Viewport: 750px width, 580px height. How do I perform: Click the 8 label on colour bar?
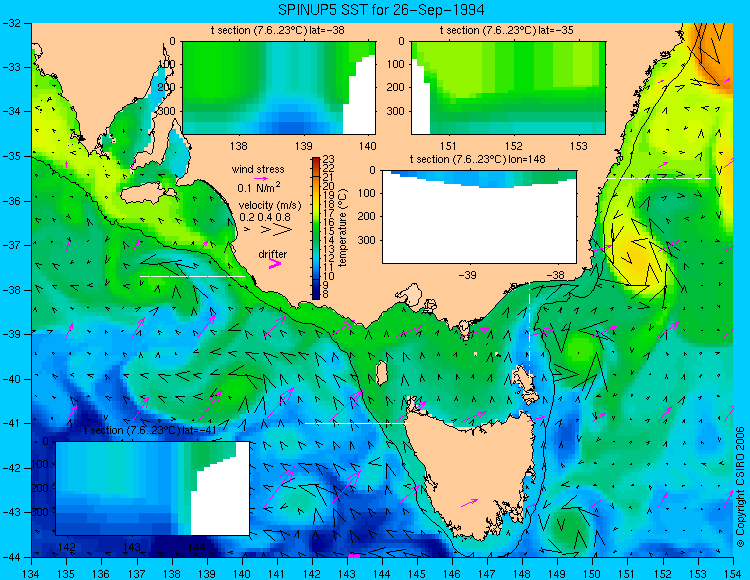[326, 295]
